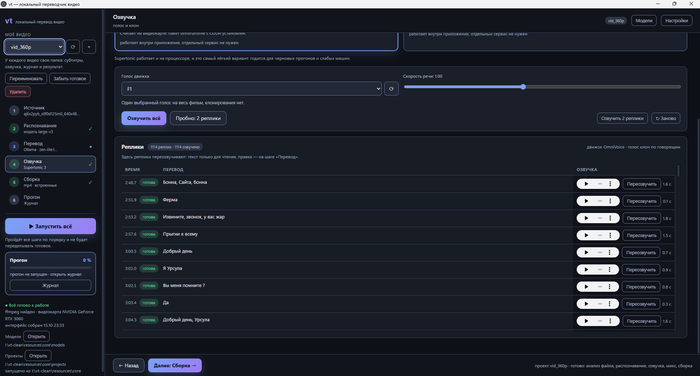This screenshot has width=700, height=376.
Task: Select step 4 «Озвучка»
Action: click(50, 164)
